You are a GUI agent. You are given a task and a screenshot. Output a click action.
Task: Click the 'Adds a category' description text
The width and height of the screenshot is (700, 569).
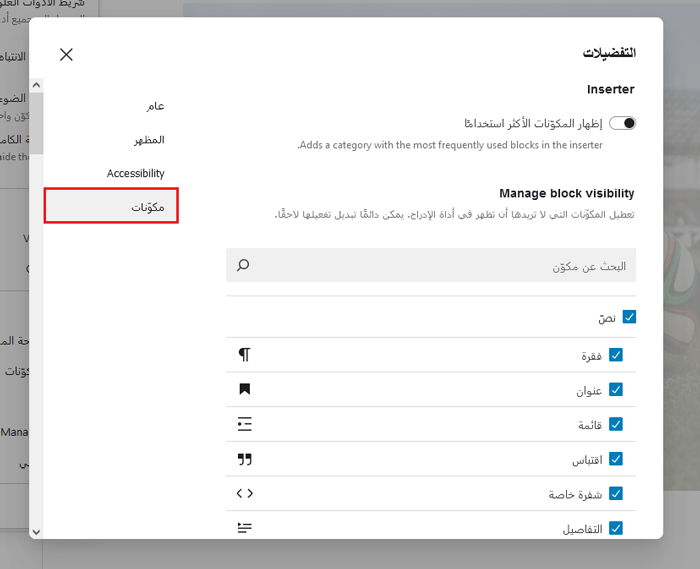click(x=450, y=145)
